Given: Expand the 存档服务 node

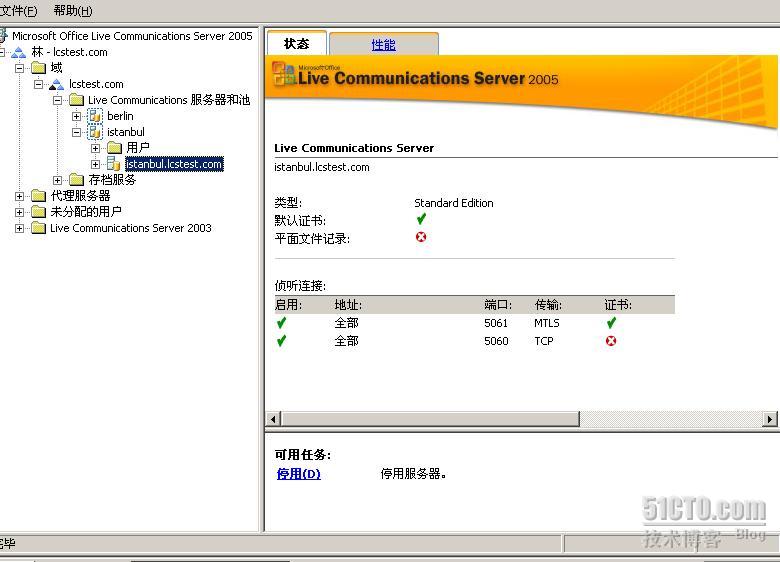Looking at the screenshot, I should 57,180.
